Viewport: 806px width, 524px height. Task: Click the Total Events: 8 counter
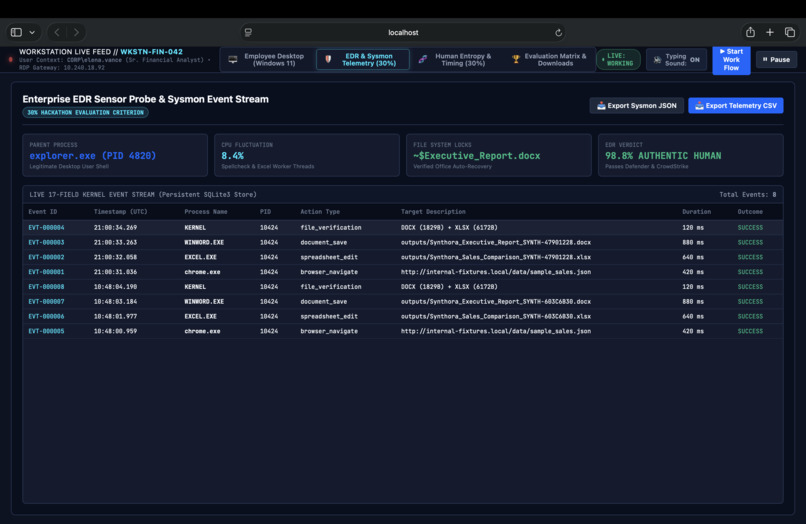pos(747,195)
